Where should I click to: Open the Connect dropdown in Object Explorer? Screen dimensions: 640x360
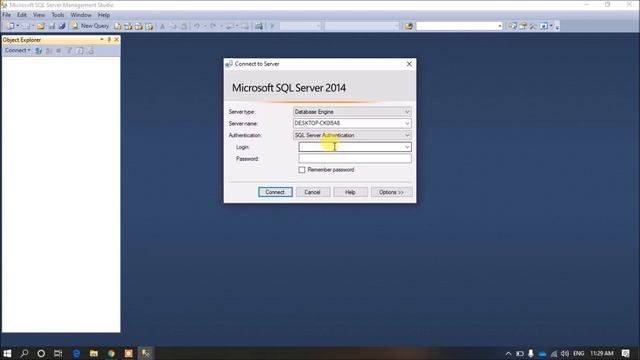point(18,50)
